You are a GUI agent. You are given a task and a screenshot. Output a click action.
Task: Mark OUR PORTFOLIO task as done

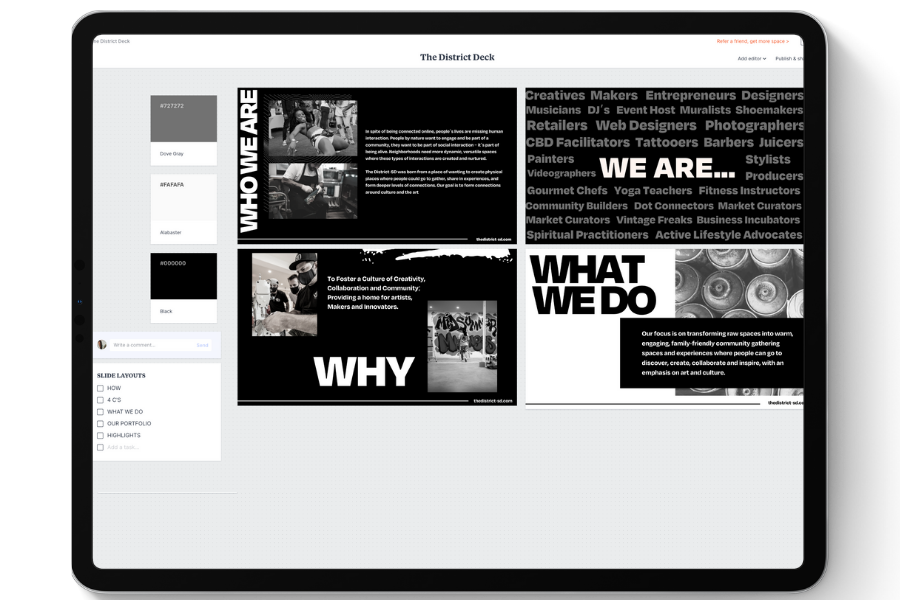(x=100, y=424)
